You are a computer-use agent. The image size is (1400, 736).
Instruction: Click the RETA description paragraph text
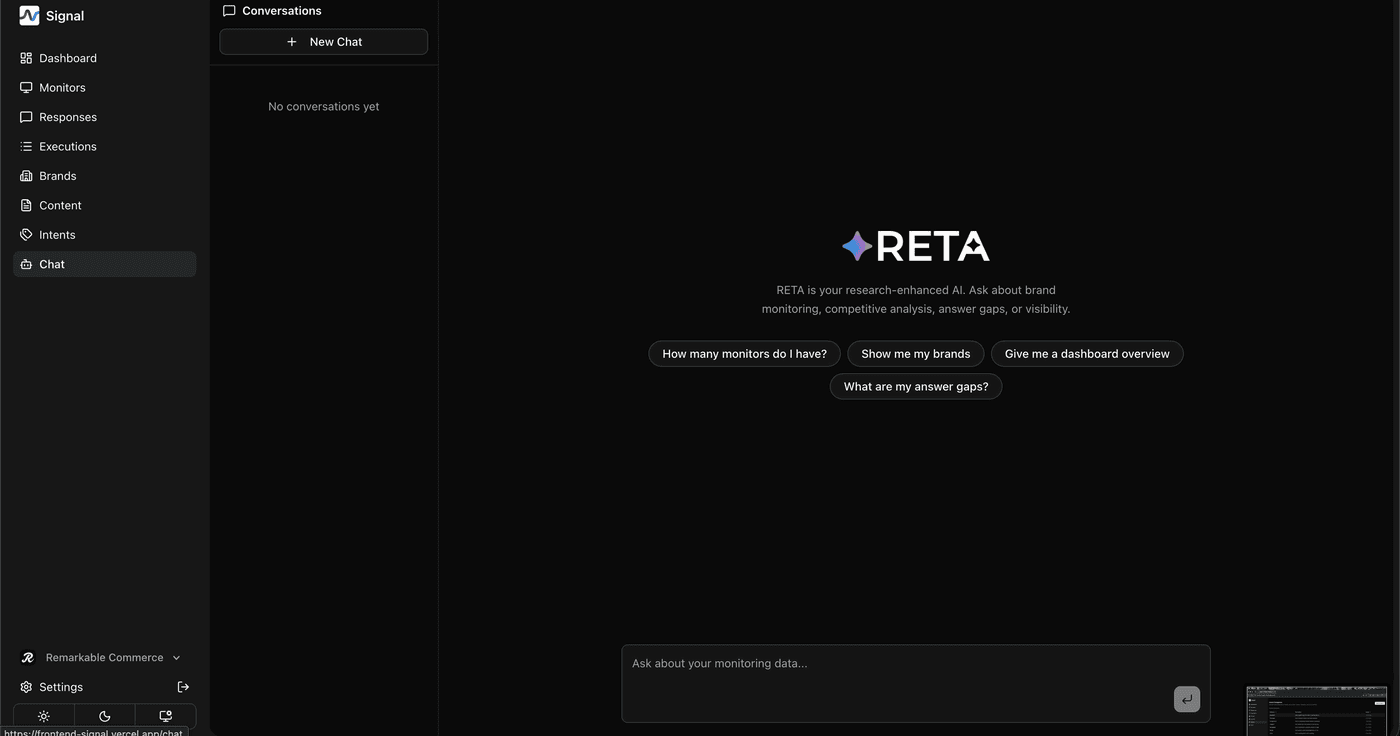pyautogui.click(x=916, y=300)
